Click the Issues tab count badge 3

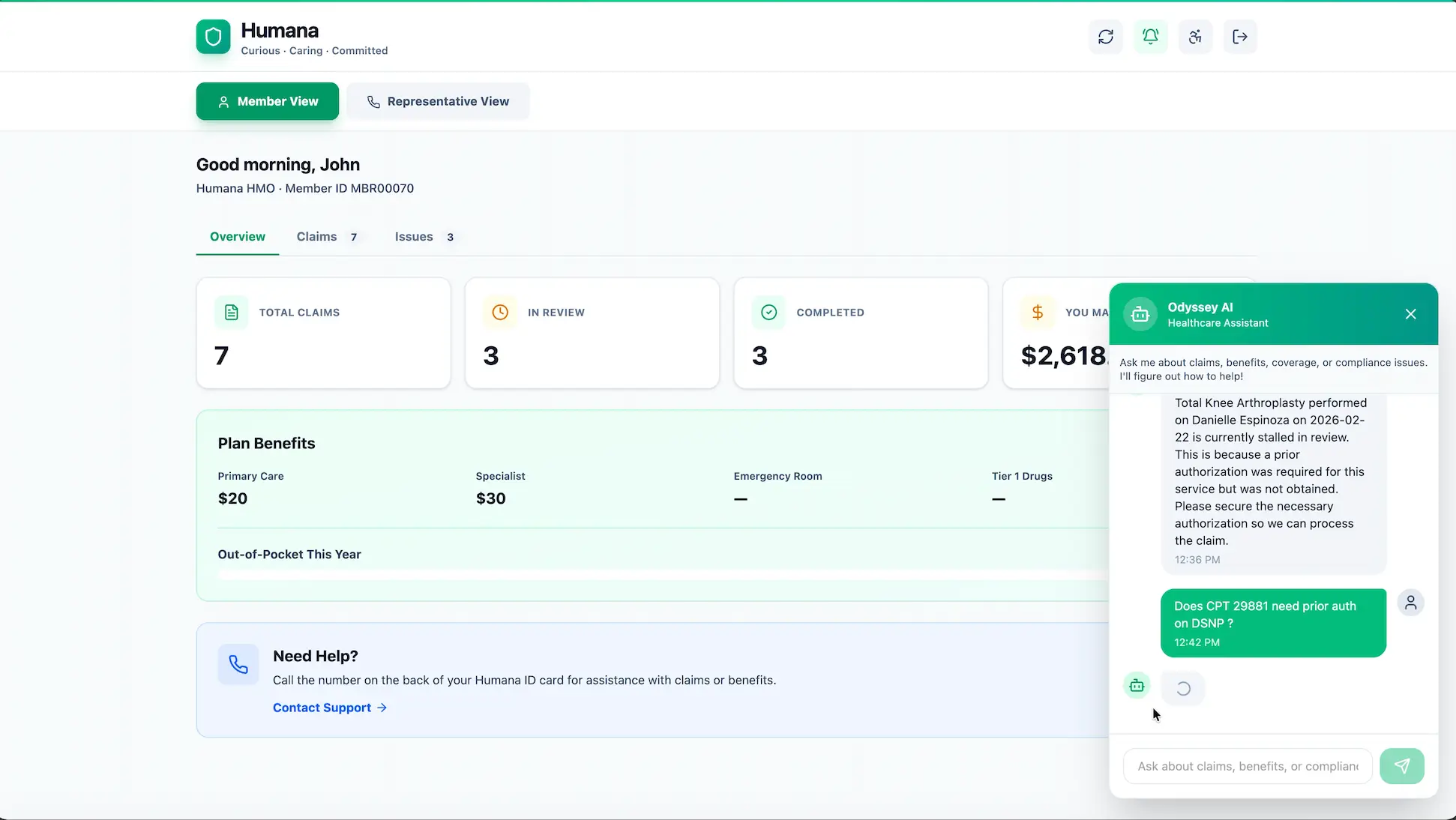click(x=450, y=238)
